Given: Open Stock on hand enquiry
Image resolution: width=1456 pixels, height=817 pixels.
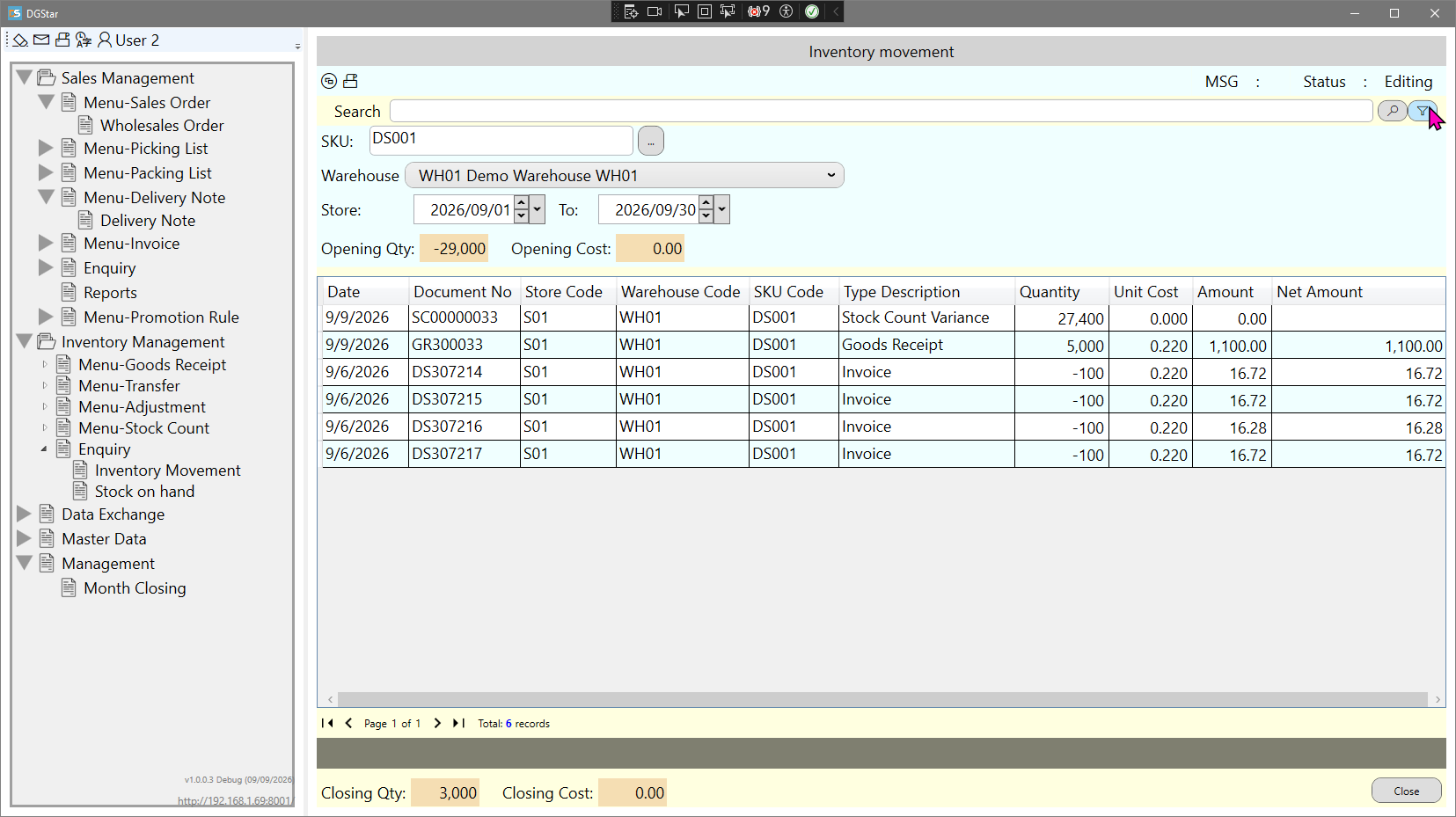Looking at the screenshot, I should coord(144,492).
